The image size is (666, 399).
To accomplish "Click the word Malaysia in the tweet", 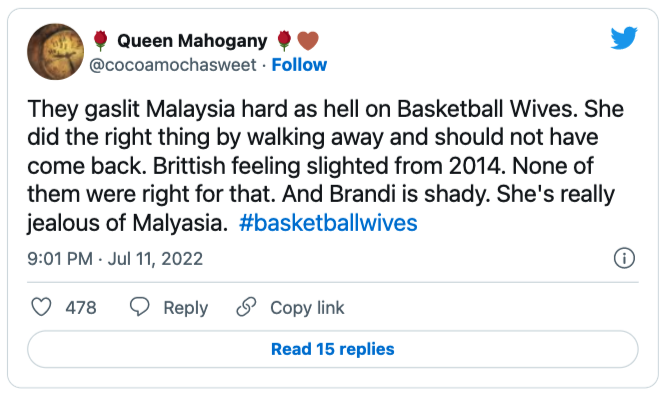I will (x=190, y=109).
